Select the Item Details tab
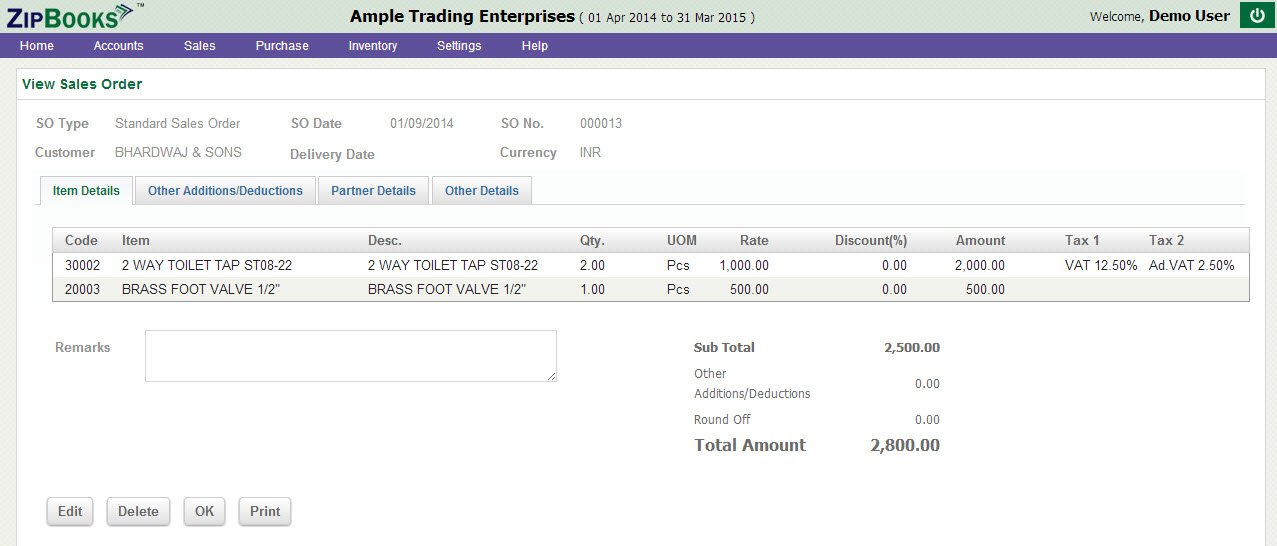Screen dimensions: 1277x546 [86, 191]
